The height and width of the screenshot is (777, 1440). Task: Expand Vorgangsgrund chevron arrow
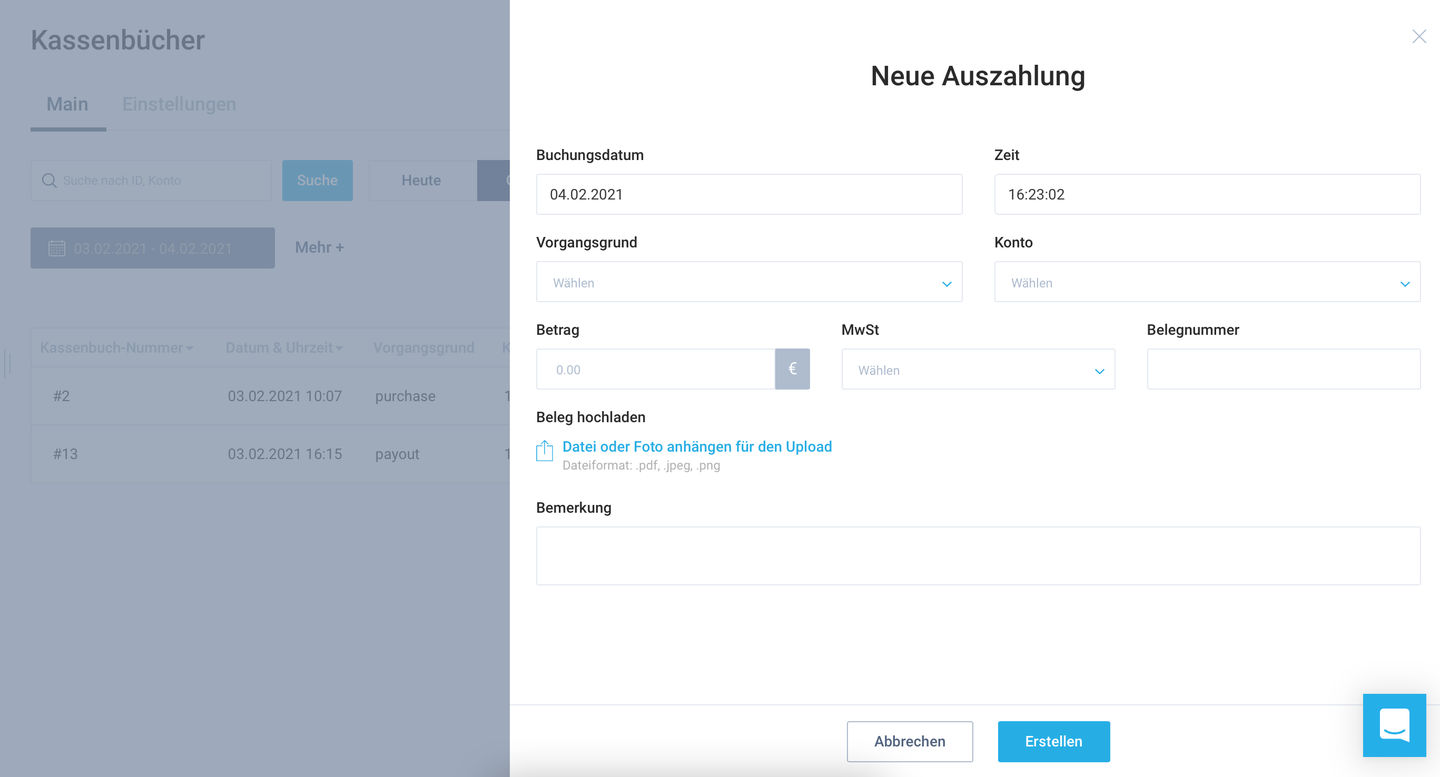coord(946,284)
